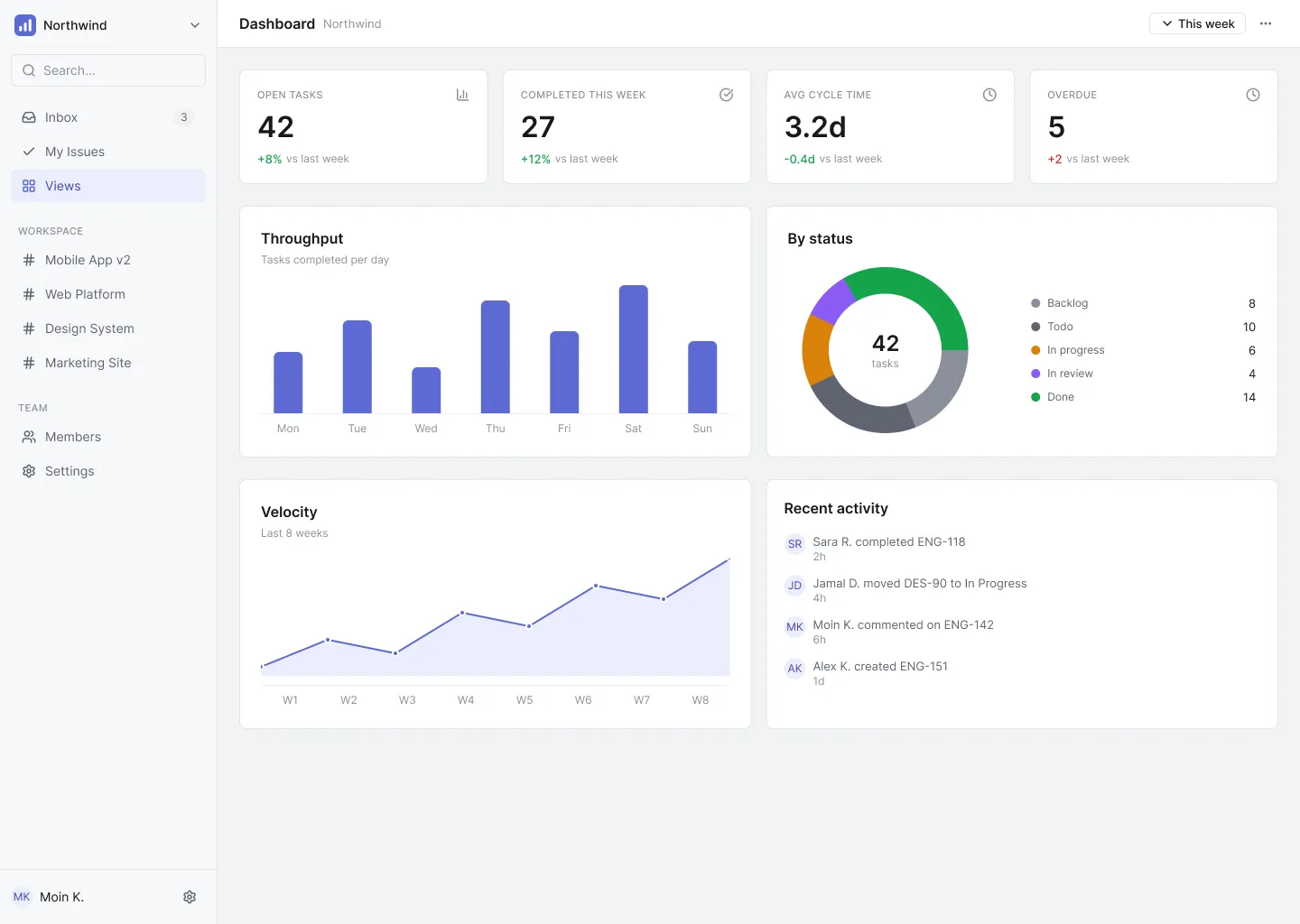The image size is (1300, 924).
Task: Click the +8% change on Open Tasks
Action: point(270,159)
